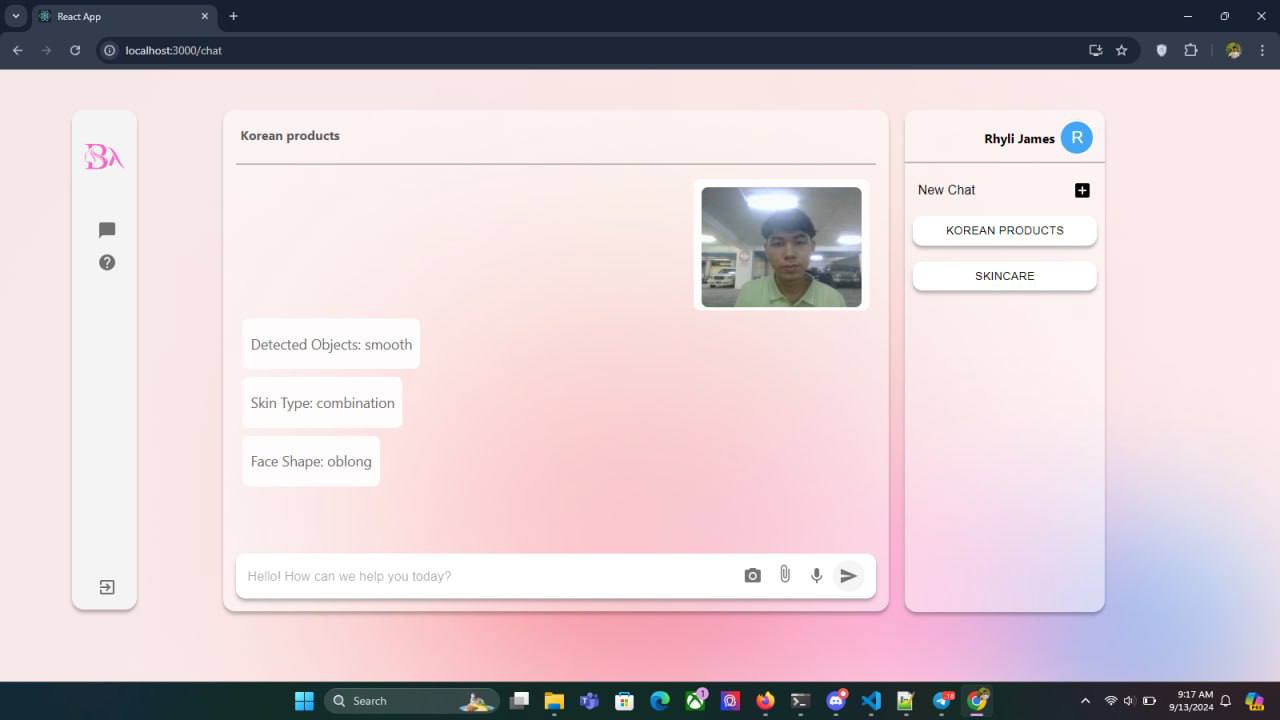
Task: Select the React App browser tab
Action: (120, 16)
